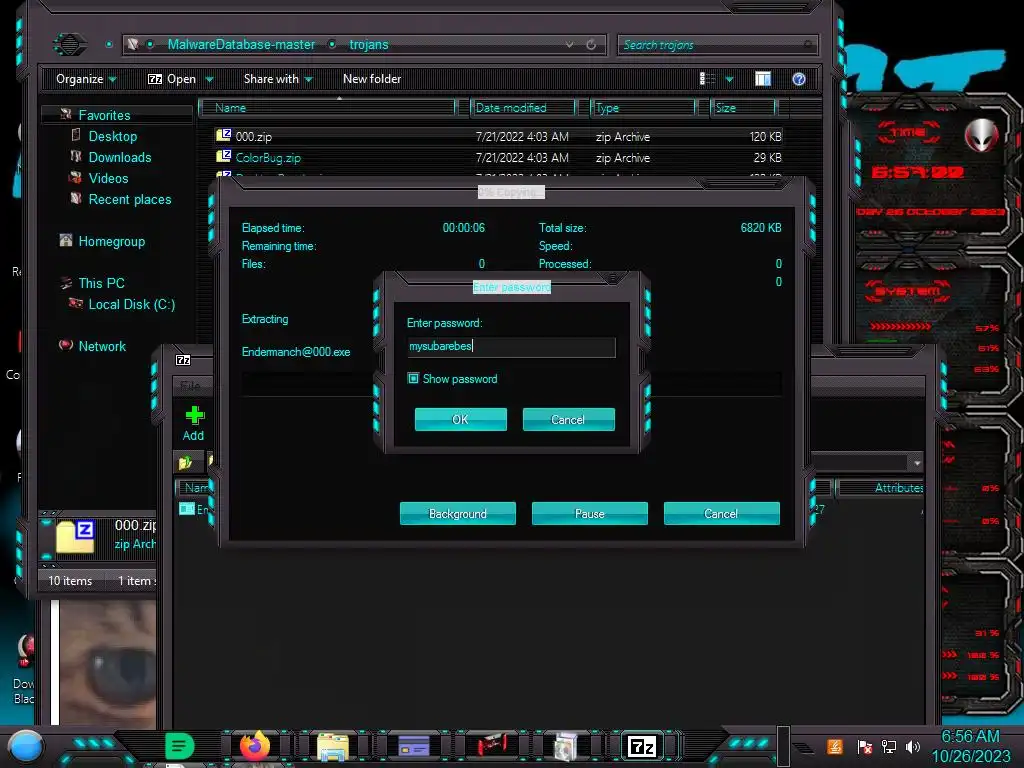Click the Search trojans box

[717, 44]
